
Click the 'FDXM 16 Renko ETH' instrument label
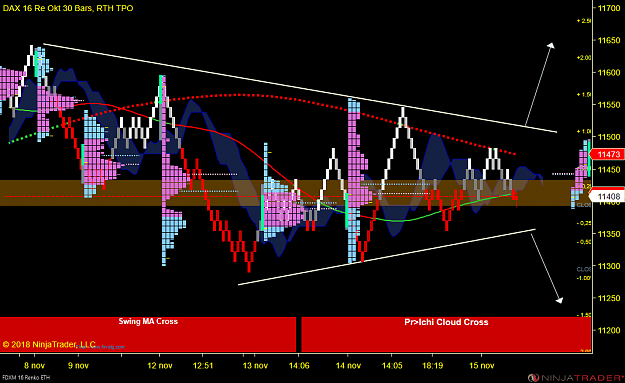(26, 378)
